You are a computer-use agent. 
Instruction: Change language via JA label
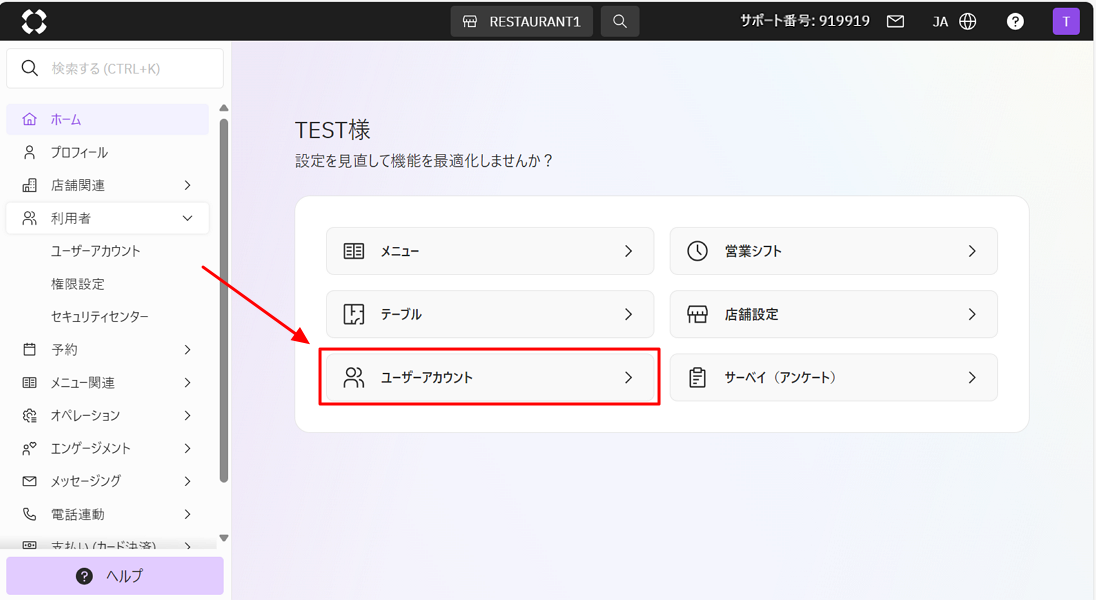click(940, 22)
